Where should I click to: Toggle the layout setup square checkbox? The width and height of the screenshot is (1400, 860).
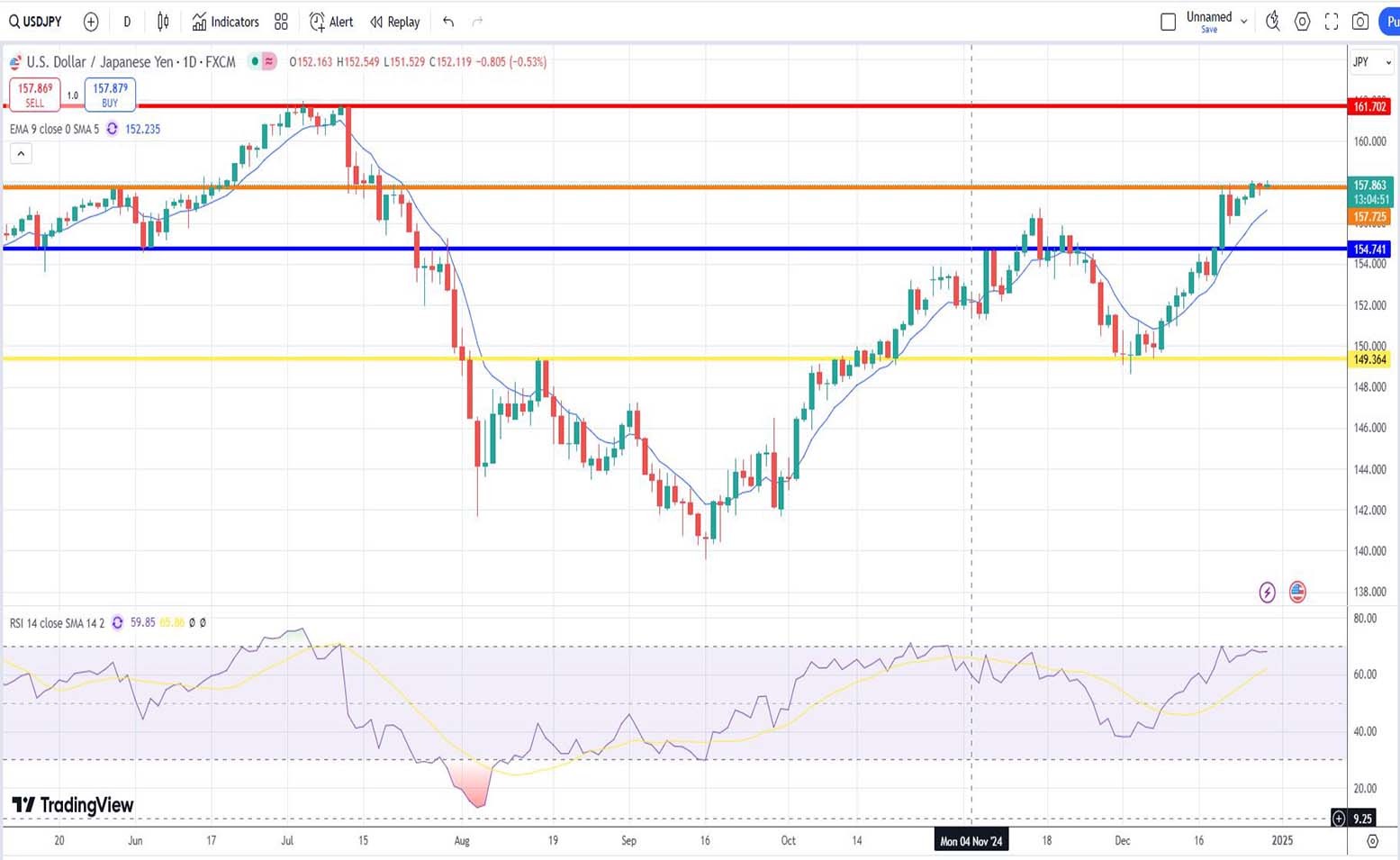coord(1168,22)
